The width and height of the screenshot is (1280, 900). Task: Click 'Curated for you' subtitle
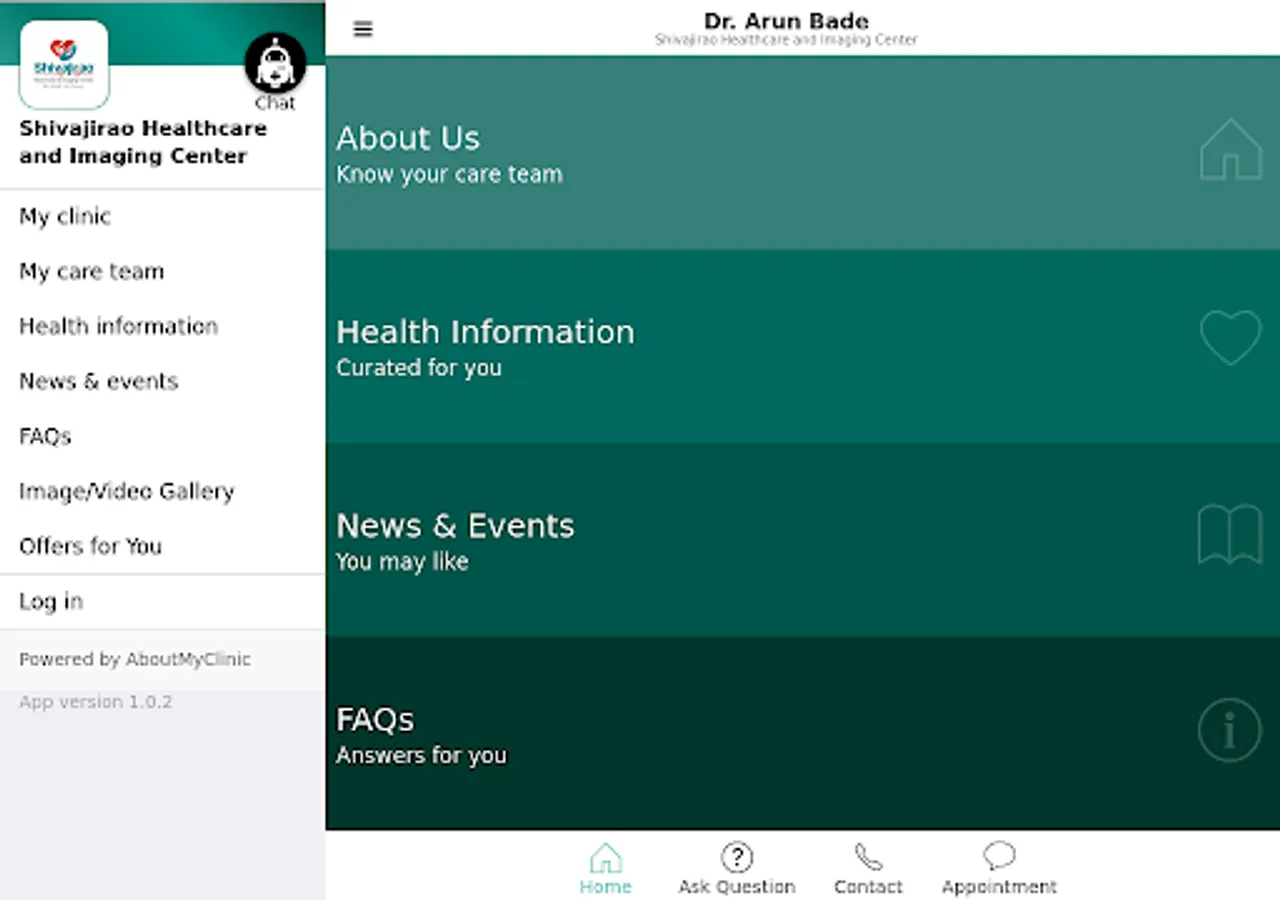[419, 368]
